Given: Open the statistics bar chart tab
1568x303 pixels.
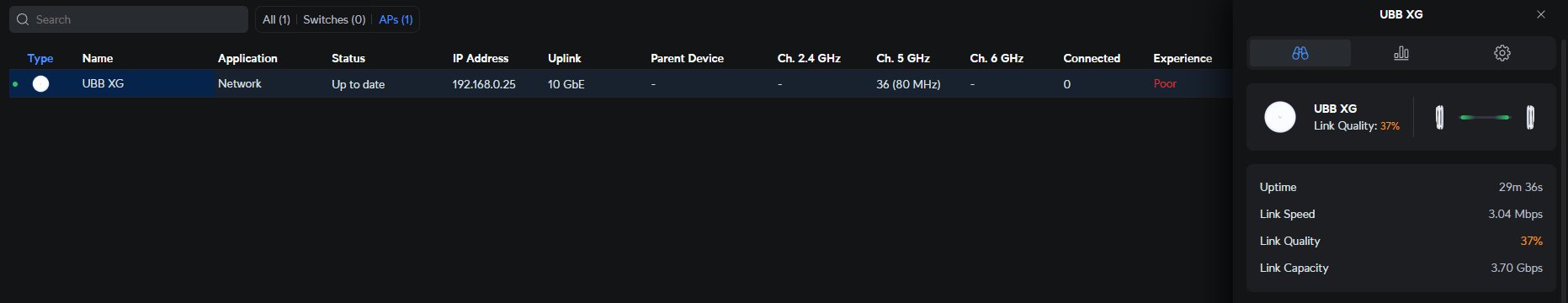Looking at the screenshot, I should click(x=1401, y=53).
